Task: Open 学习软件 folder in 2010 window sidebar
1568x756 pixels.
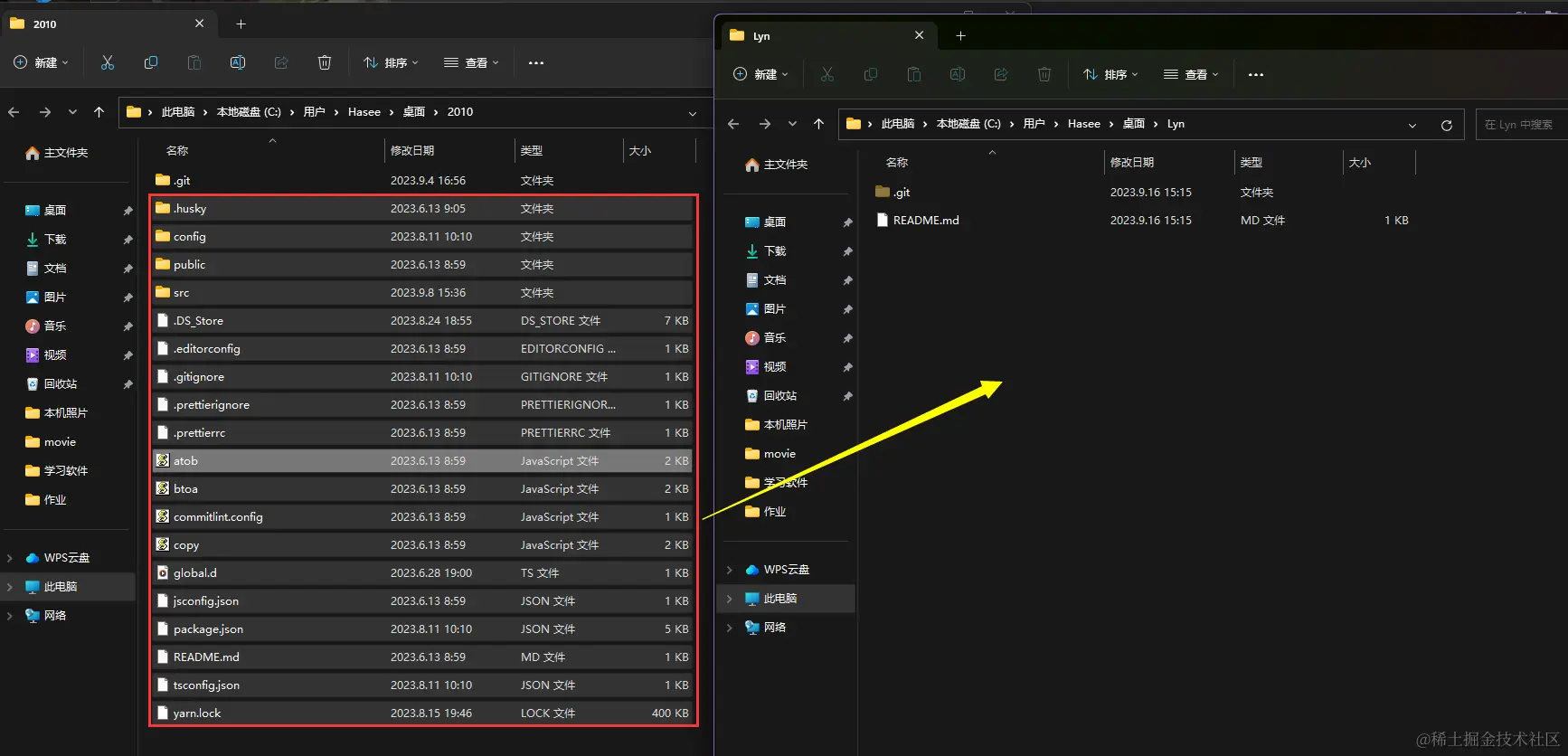Action: (x=57, y=471)
